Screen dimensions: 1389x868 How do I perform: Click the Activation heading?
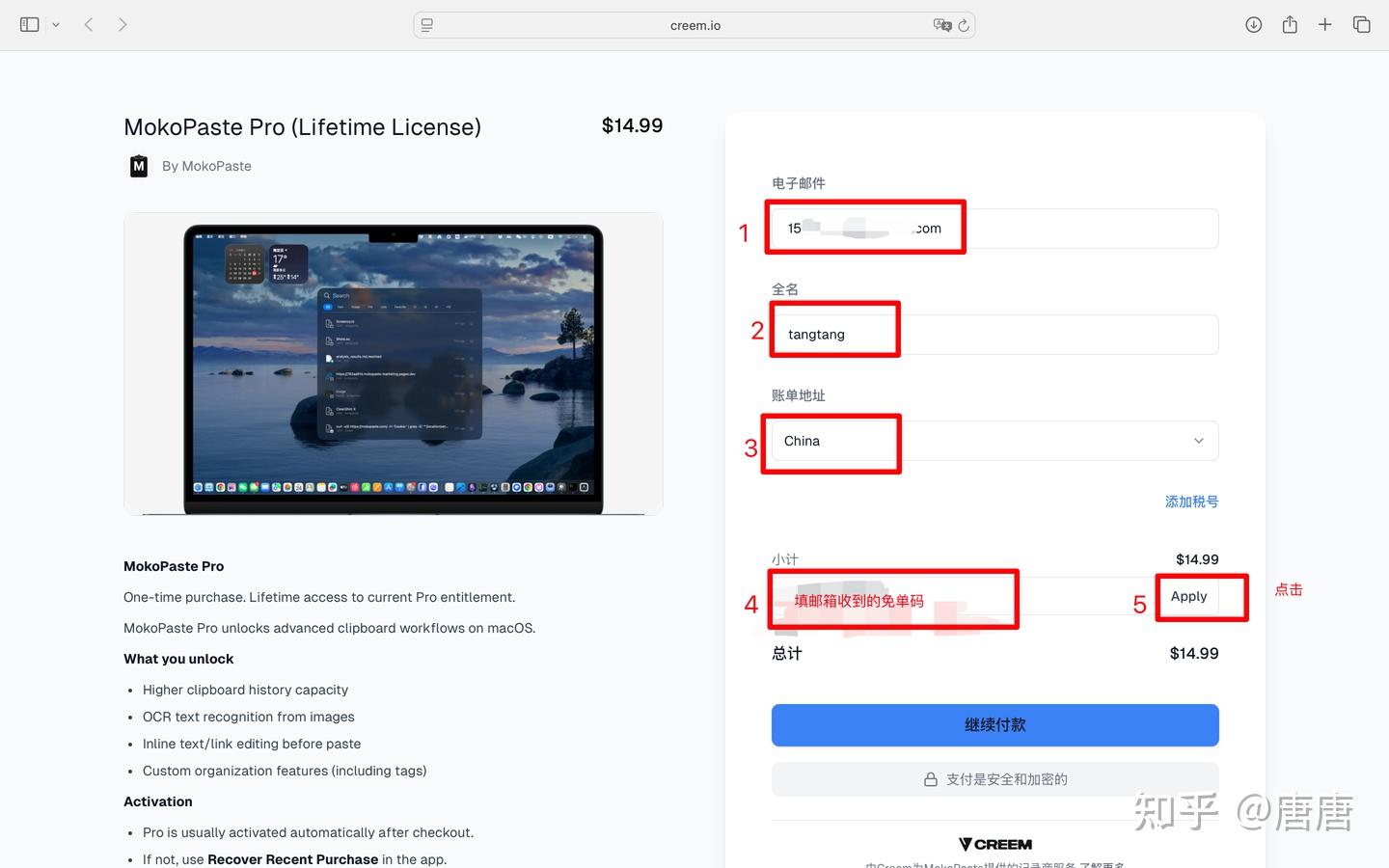coord(158,801)
